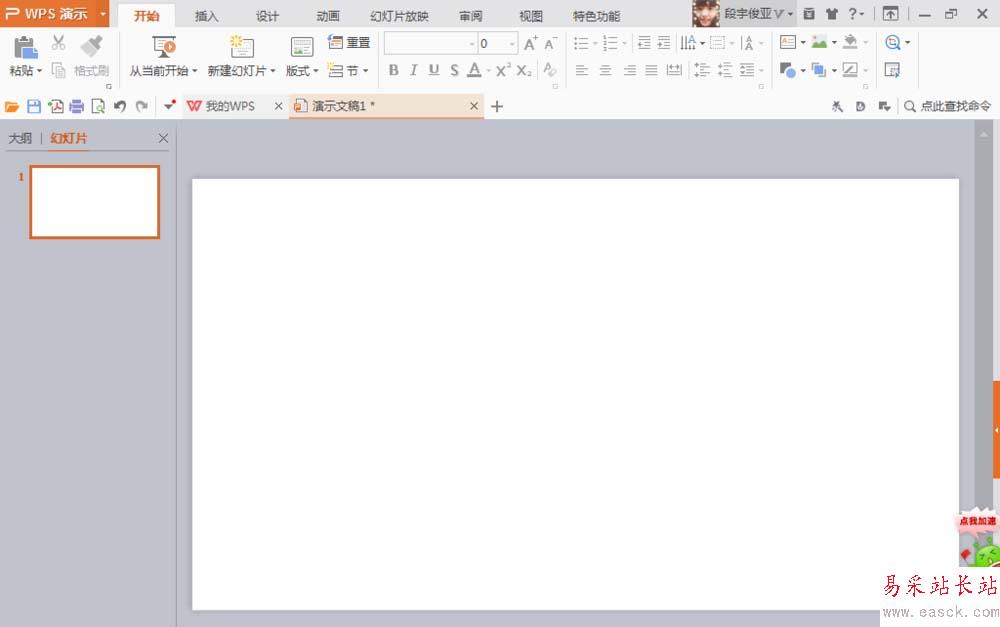This screenshot has height=627, width=1000.
Task: Expand the Layout (版式) dropdown
Action: click(x=301, y=71)
